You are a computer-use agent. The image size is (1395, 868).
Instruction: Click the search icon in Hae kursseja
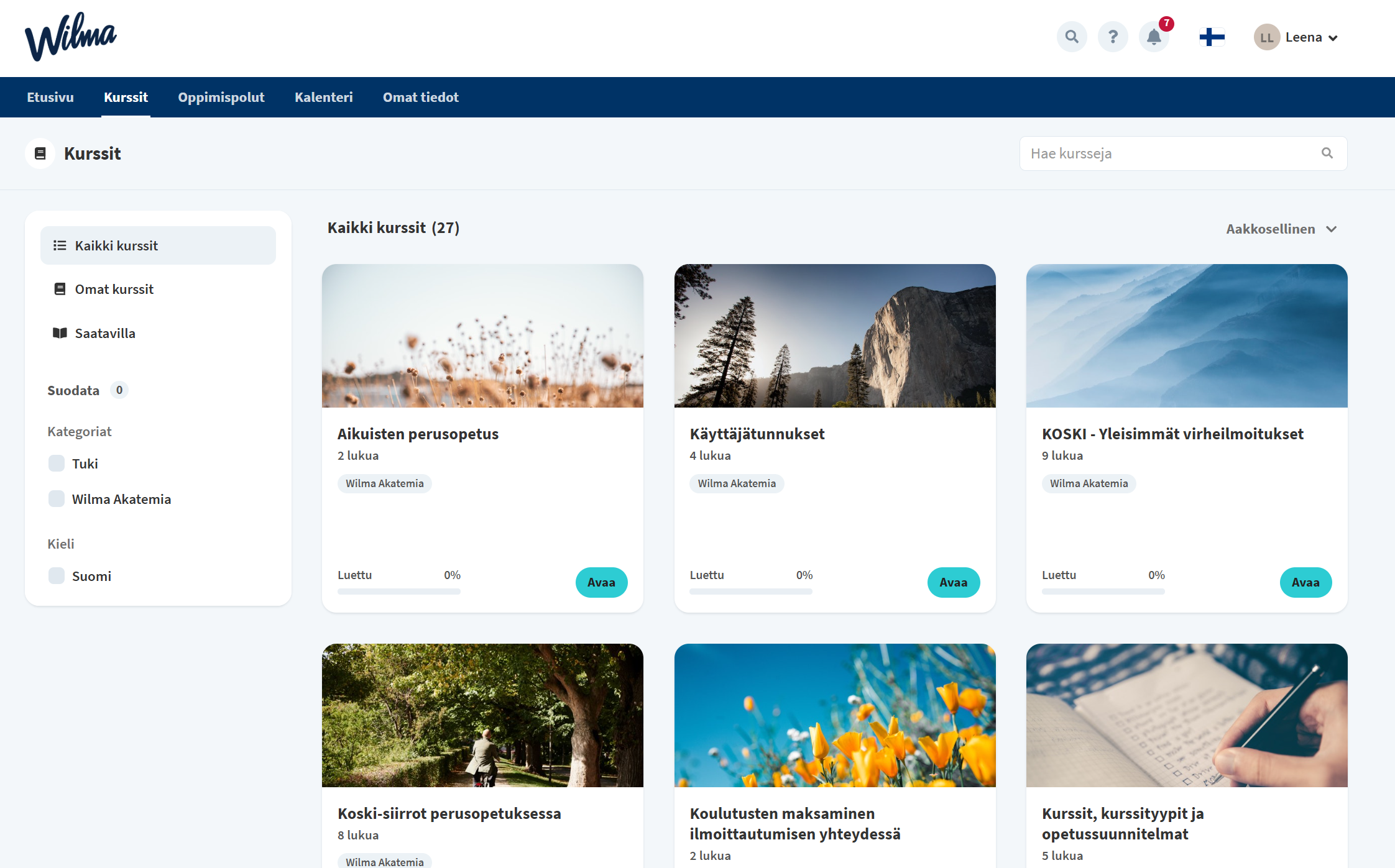[1327, 153]
